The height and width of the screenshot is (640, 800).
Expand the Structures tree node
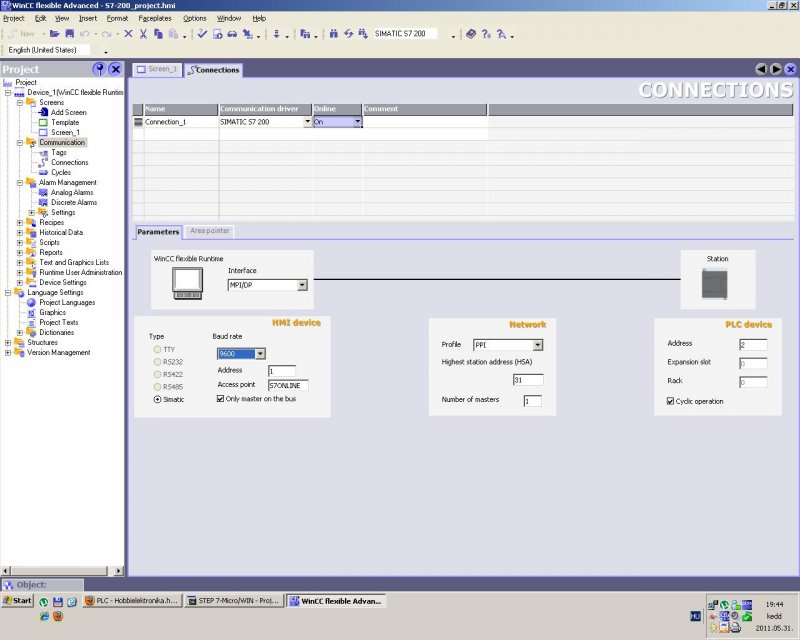tap(8, 342)
